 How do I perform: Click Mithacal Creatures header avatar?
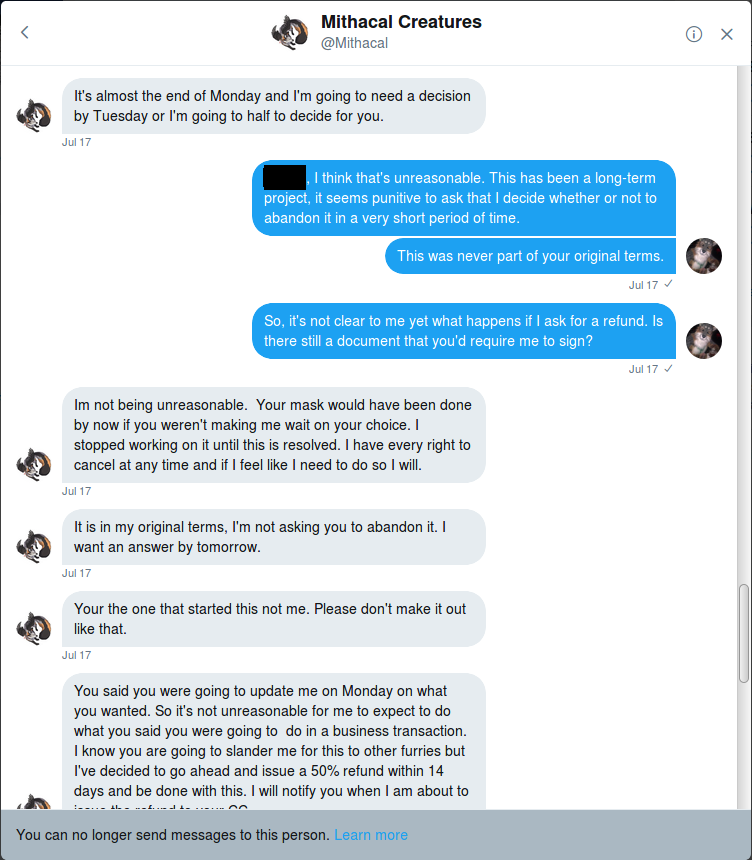tap(289, 32)
